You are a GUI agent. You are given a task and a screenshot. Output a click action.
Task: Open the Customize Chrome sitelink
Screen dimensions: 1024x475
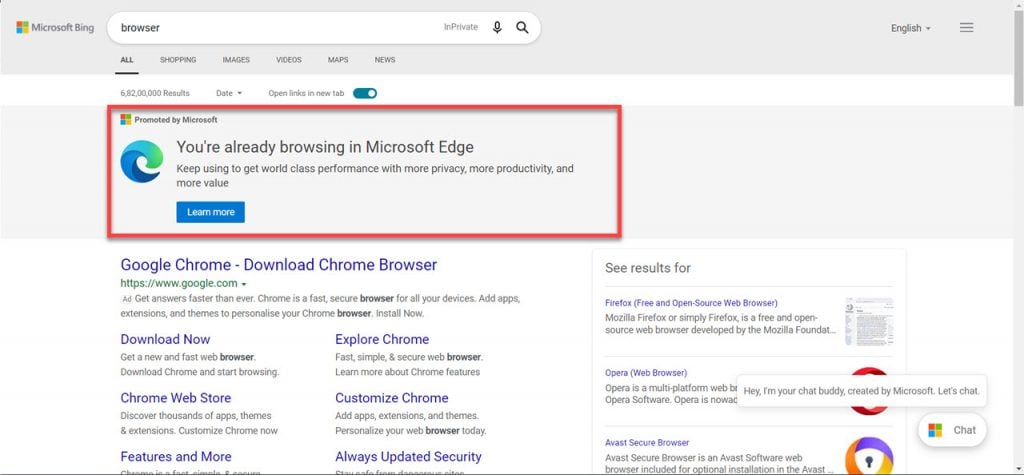click(x=392, y=398)
